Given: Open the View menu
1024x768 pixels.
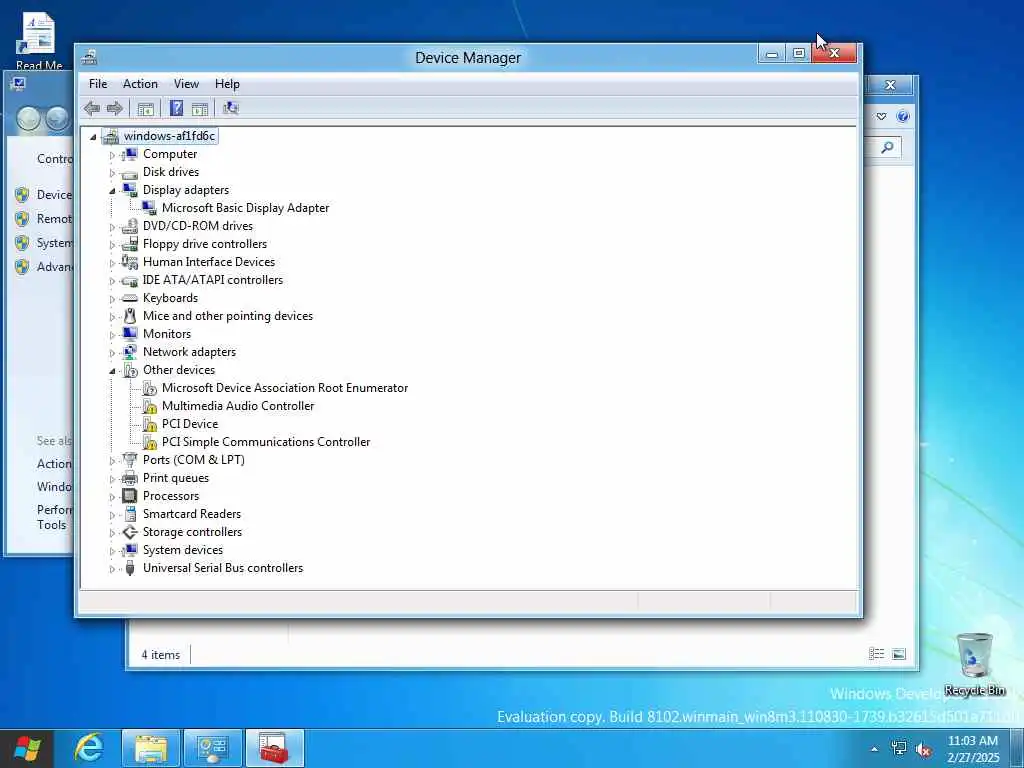Looking at the screenshot, I should 186,84.
